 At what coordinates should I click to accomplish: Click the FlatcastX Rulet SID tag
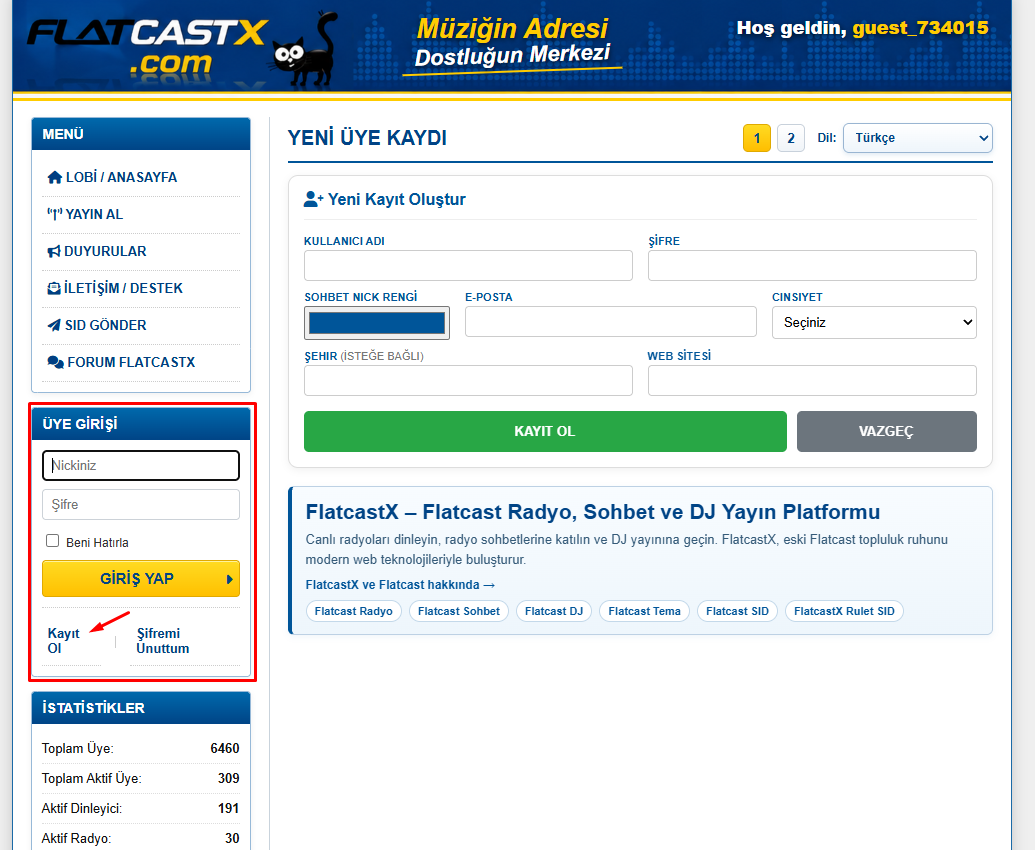tap(844, 611)
